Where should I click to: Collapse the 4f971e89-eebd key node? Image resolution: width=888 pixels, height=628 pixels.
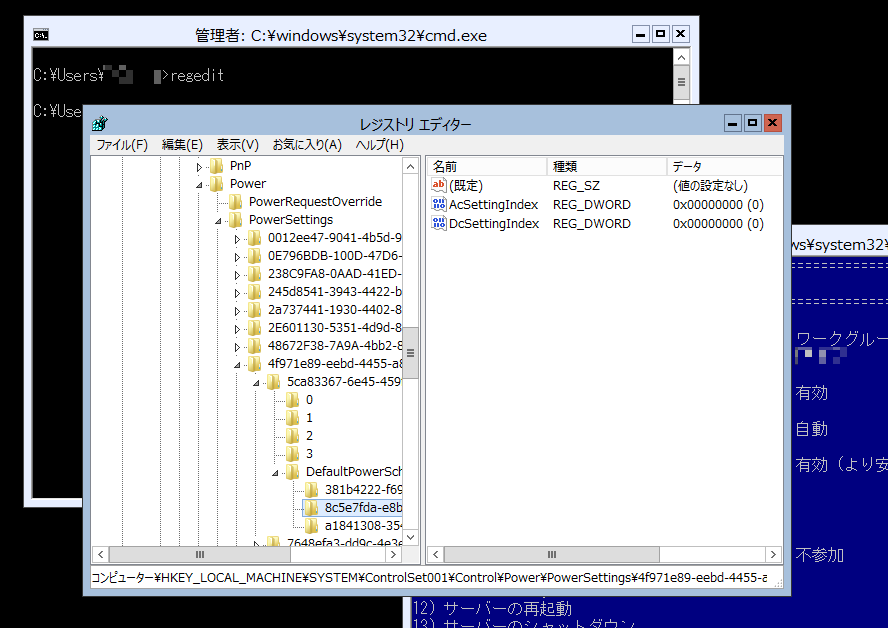[237, 365]
